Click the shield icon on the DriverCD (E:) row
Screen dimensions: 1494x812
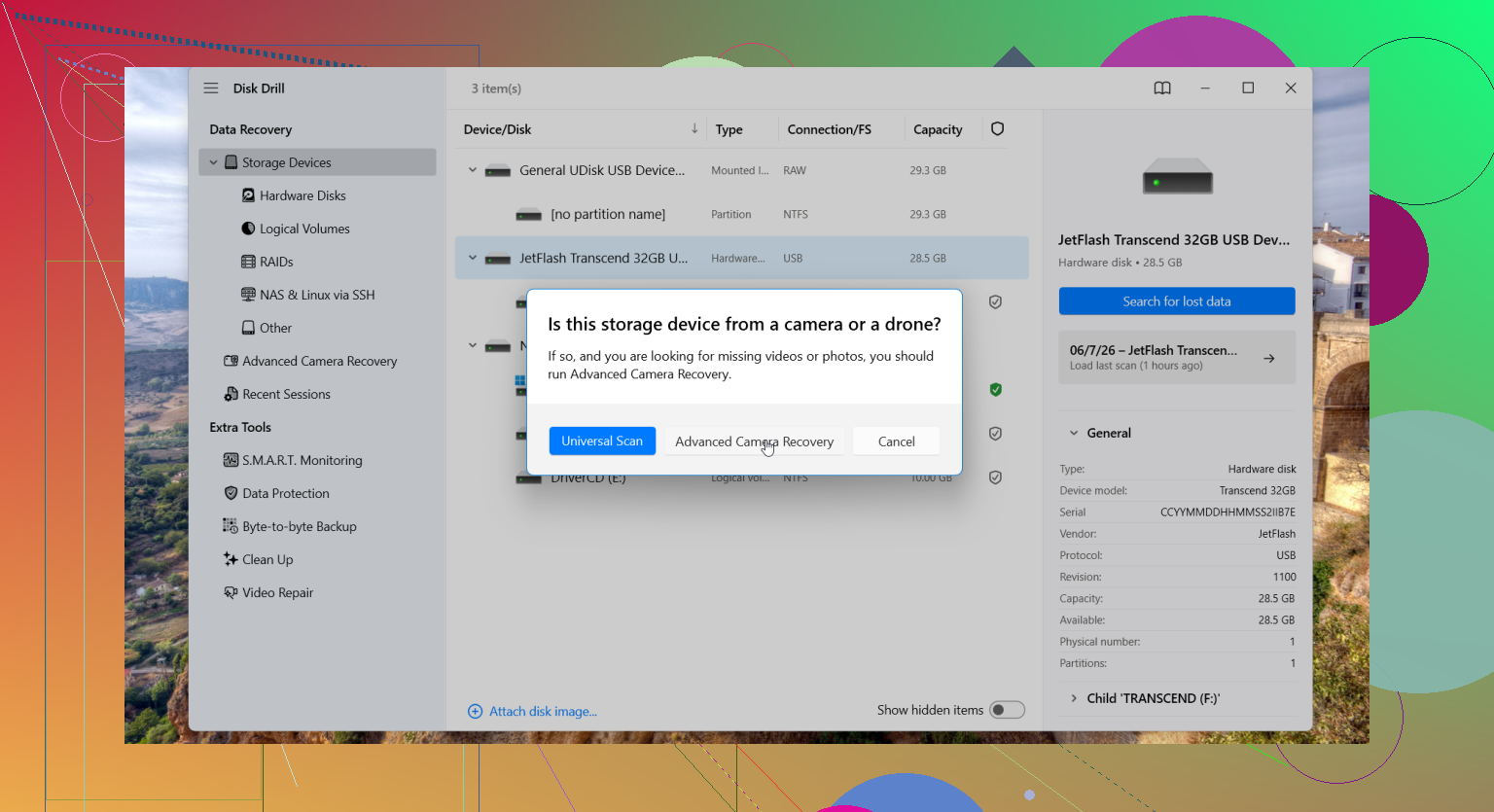tap(995, 477)
